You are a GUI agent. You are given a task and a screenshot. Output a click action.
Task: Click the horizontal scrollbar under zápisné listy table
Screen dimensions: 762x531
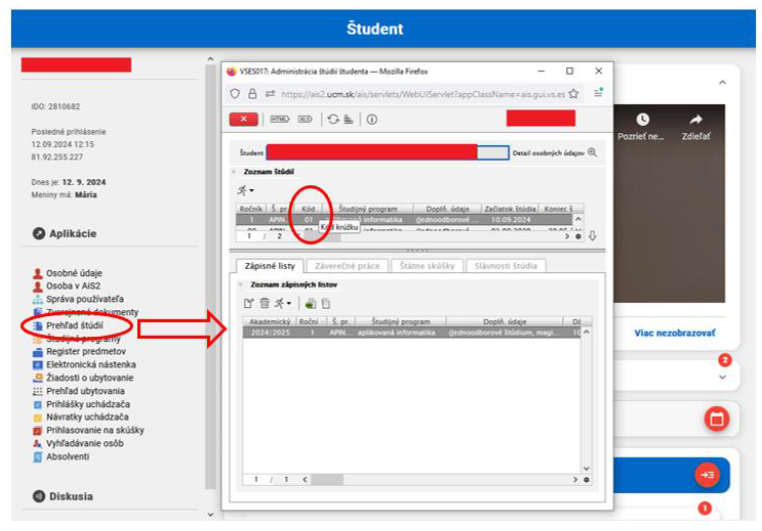click(330, 480)
